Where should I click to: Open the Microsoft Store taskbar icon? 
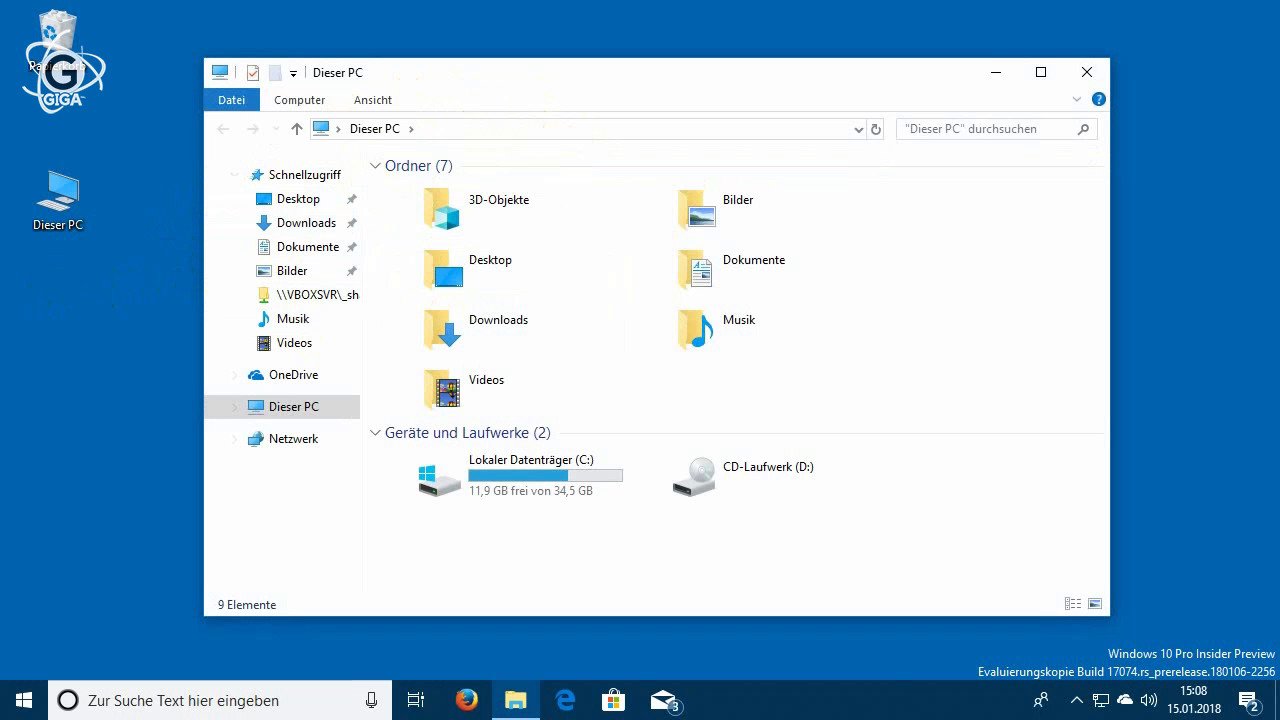(614, 700)
